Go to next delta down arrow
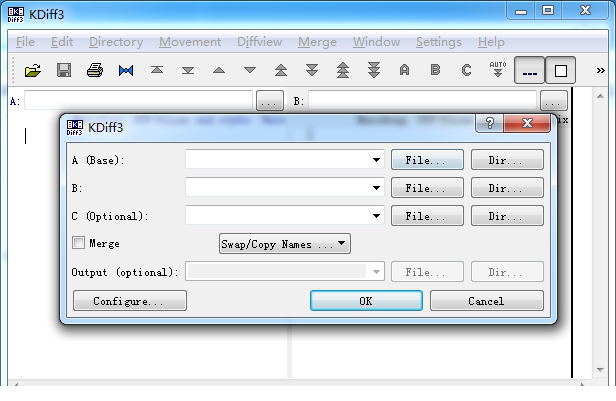This screenshot has width=616, height=401. click(x=250, y=71)
